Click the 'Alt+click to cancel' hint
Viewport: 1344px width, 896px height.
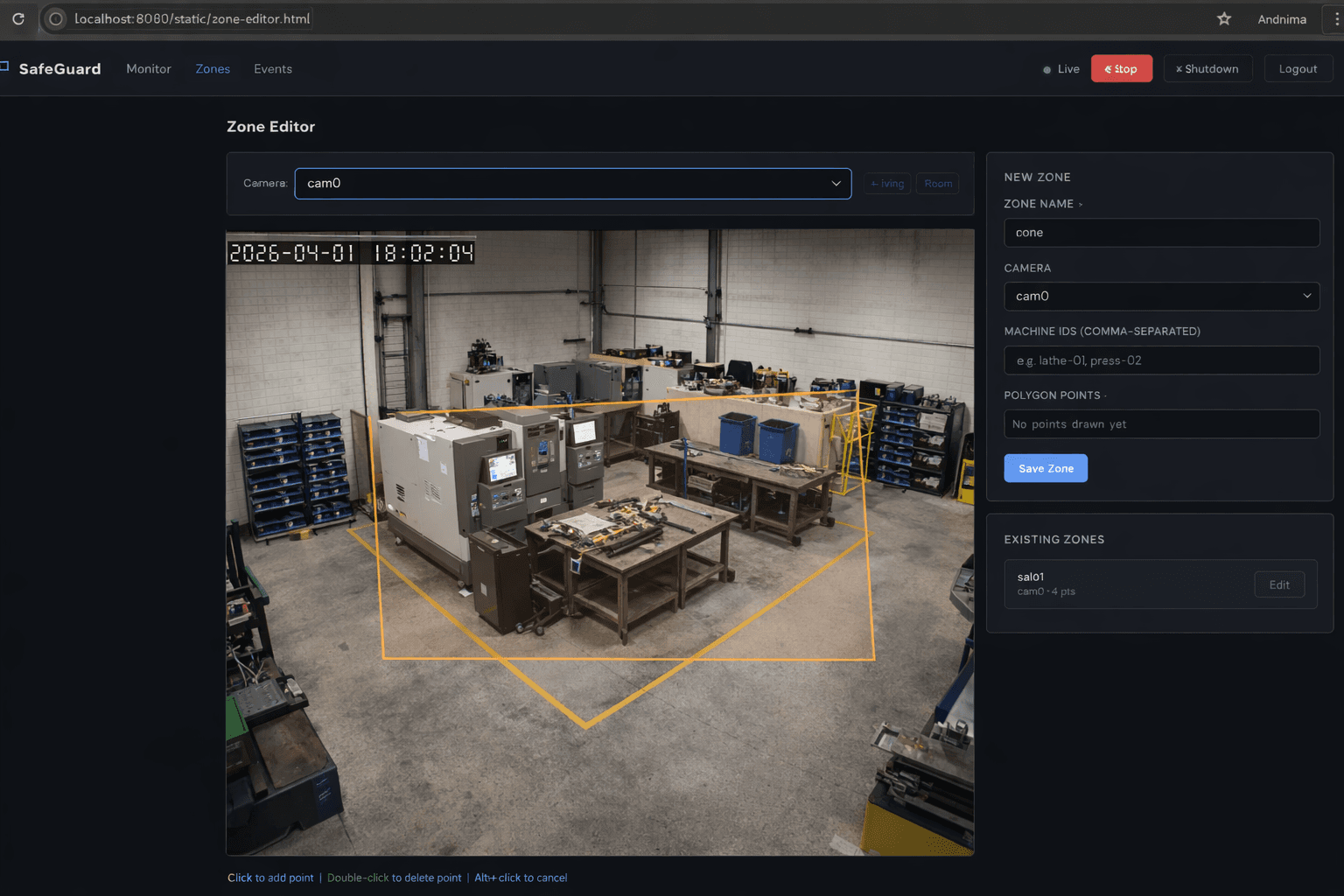click(521, 878)
